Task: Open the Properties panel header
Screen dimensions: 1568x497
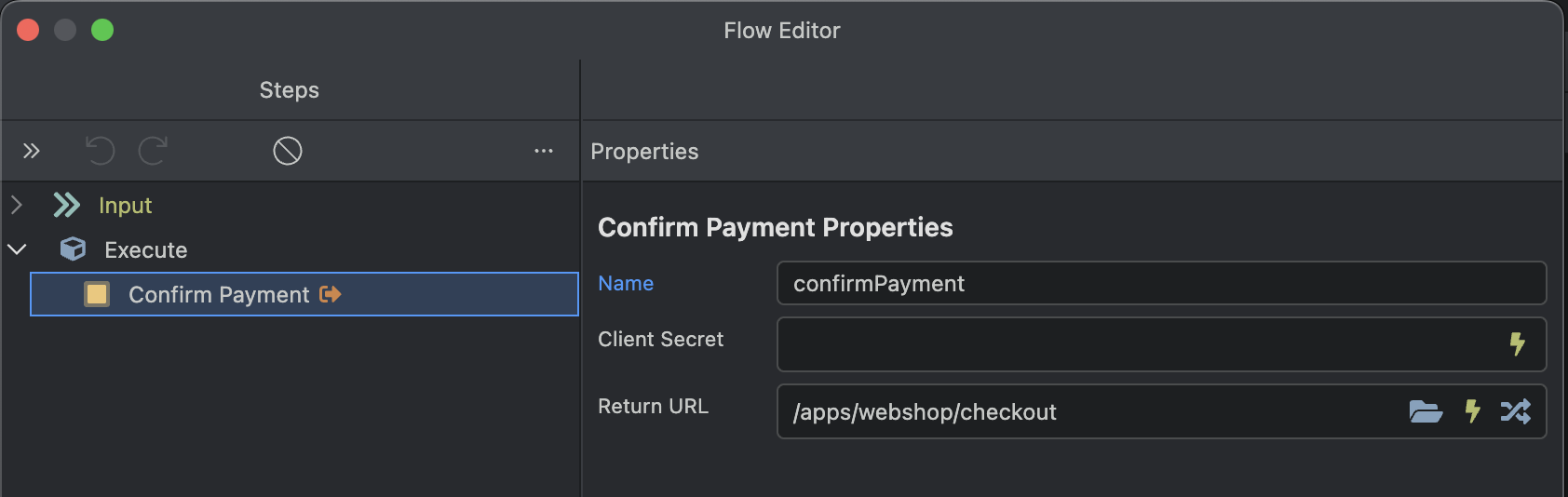Action: pos(644,152)
